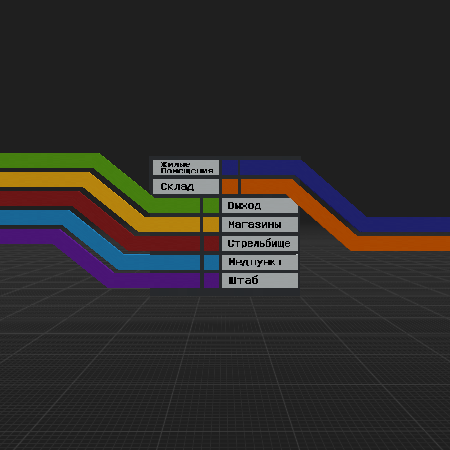Pick the small orange square beside Склад
450x450 pixels.
[x=230, y=186]
